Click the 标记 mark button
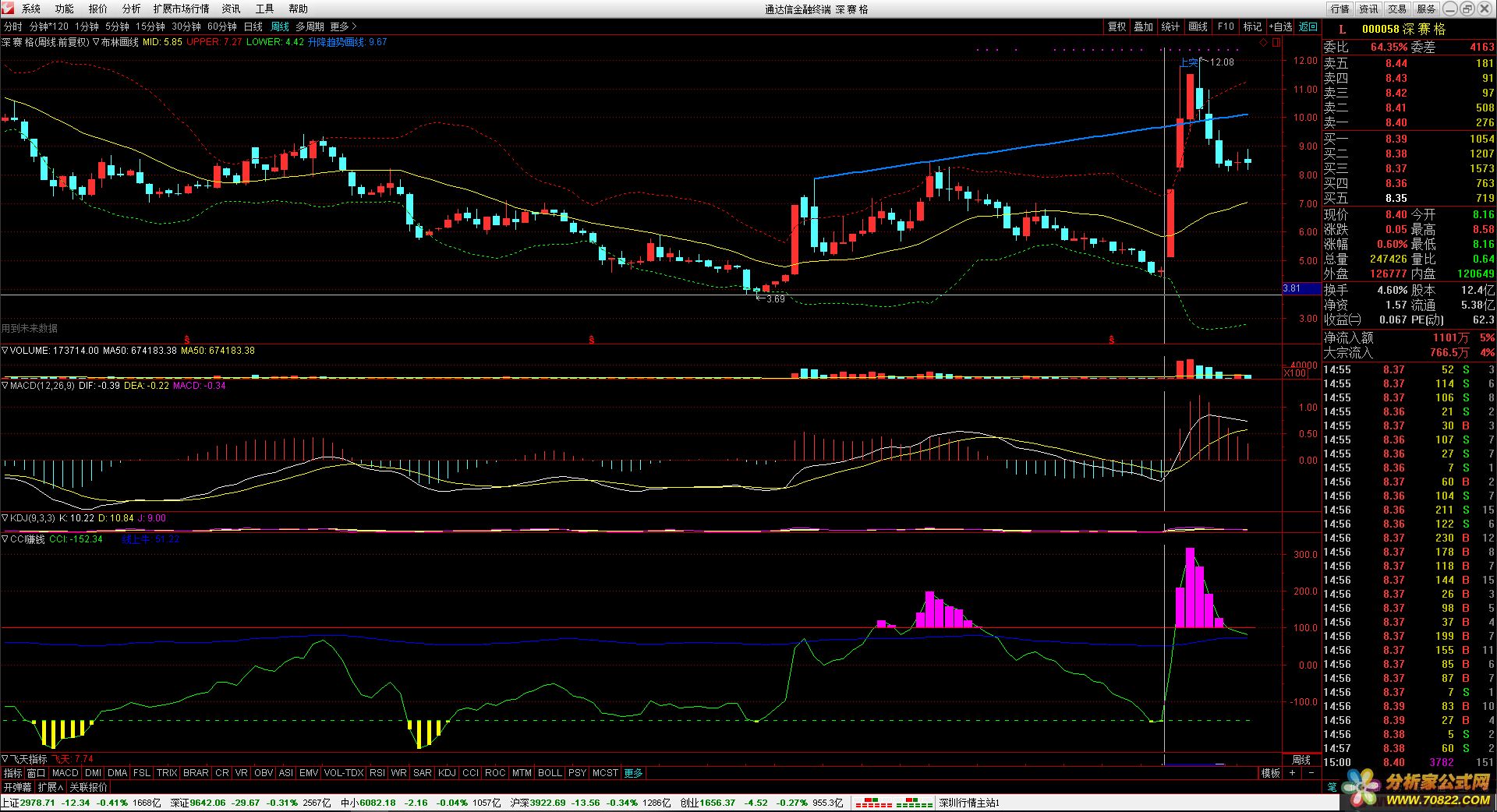 pyautogui.click(x=1252, y=26)
